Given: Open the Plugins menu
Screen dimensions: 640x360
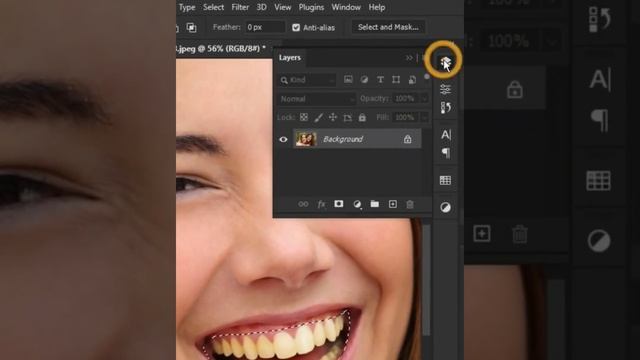Looking at the screenshot, I should point(311,7).
